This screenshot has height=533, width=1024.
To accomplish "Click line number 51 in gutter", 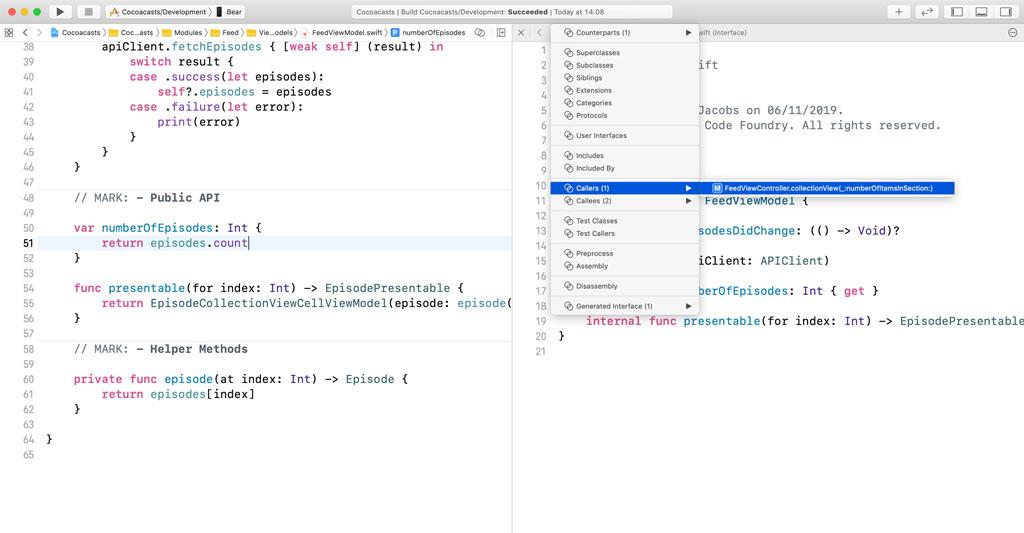I will click(28, 243).
